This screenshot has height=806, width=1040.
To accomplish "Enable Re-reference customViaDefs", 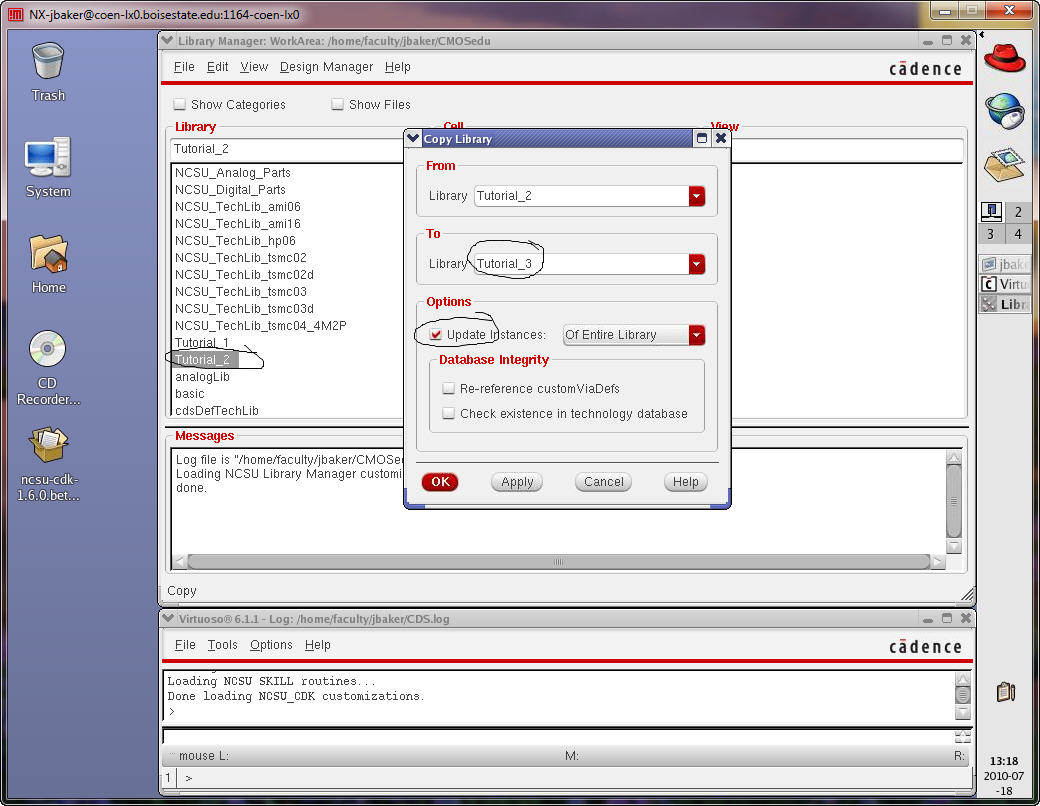I will [x=448, y=388].
